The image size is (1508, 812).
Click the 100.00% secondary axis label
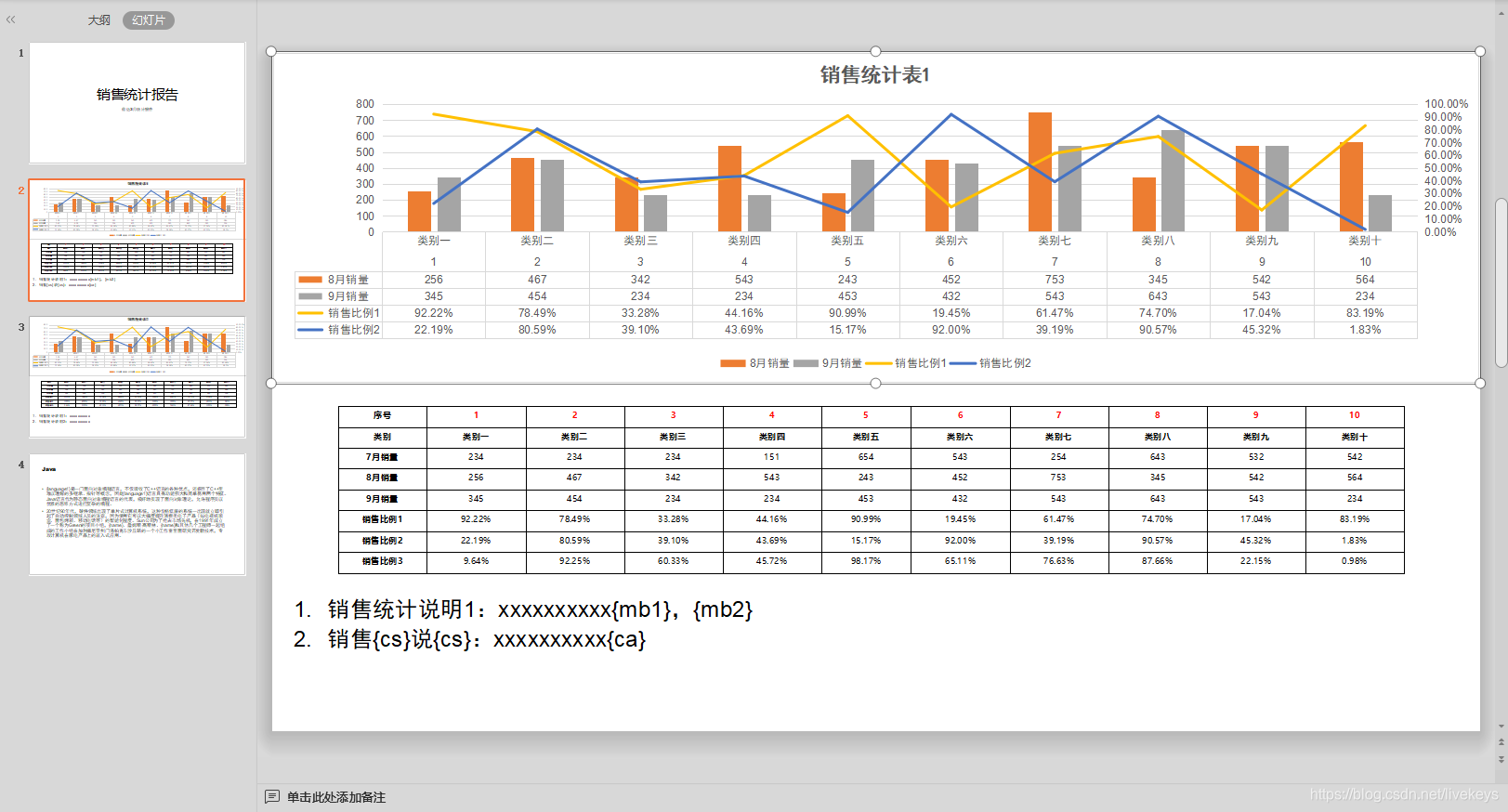pyautogui.click(x=1446, y=104)
